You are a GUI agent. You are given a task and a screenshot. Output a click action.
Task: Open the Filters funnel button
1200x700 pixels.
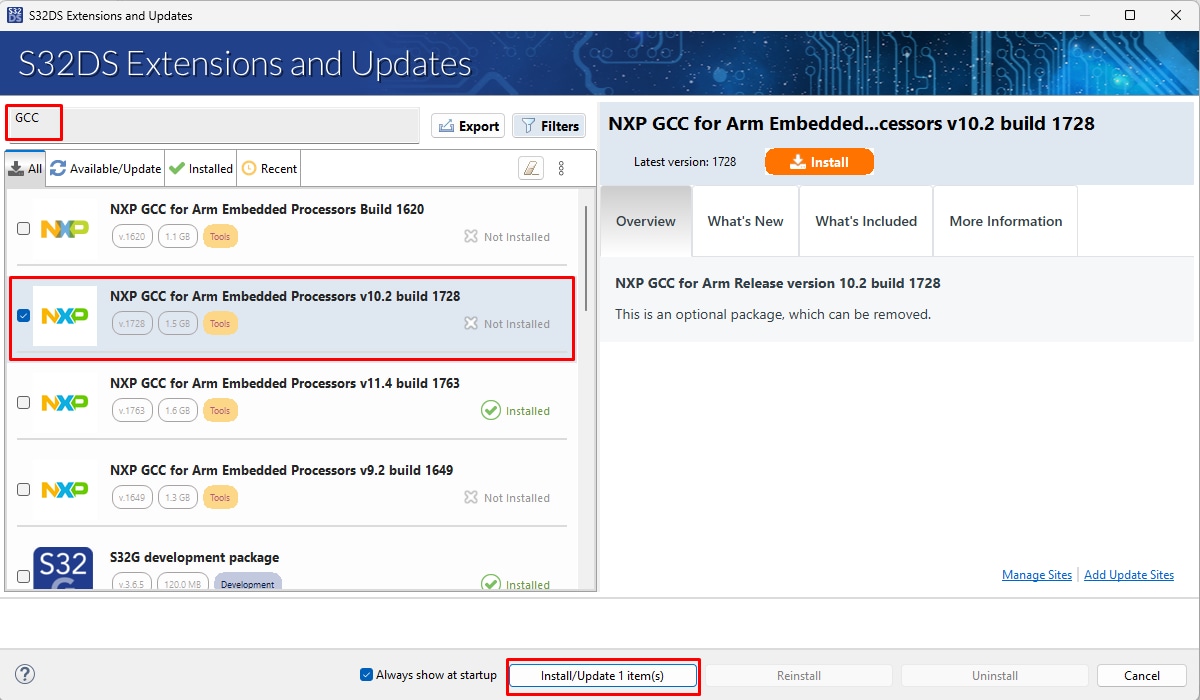point(549,126)
